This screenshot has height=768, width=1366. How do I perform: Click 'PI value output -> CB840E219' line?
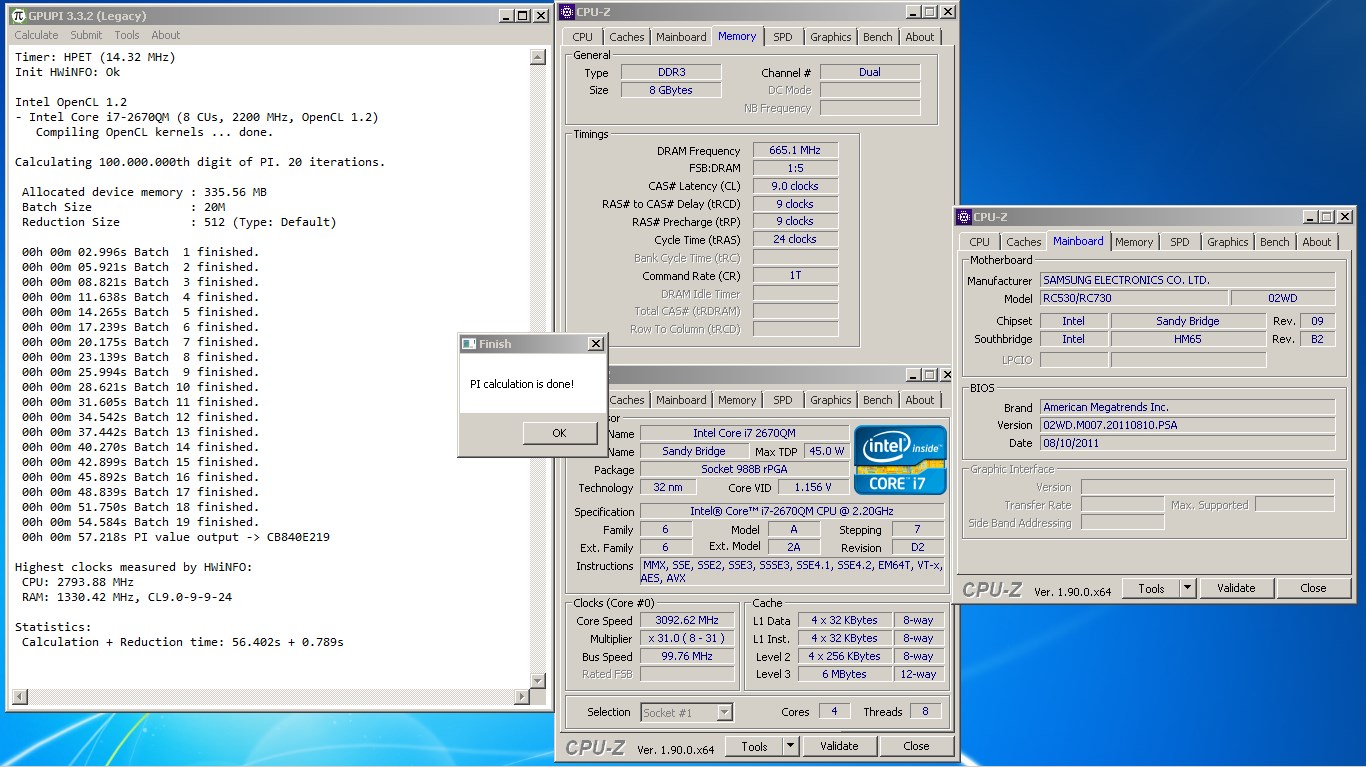pos(176,537)
